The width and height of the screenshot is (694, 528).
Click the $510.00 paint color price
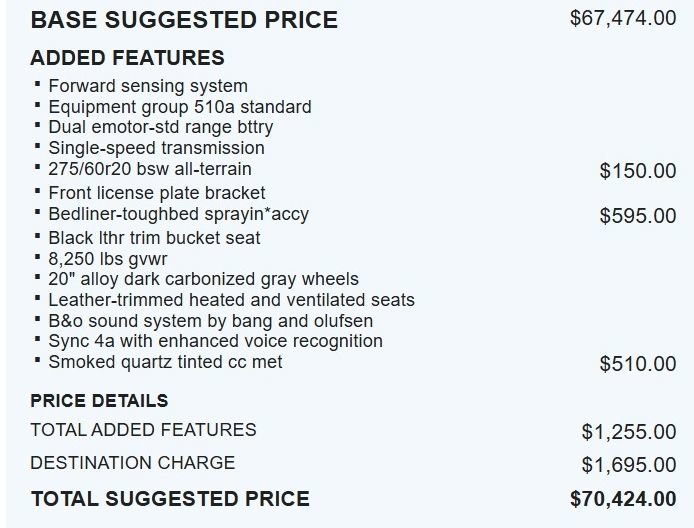tap(637, 365)
